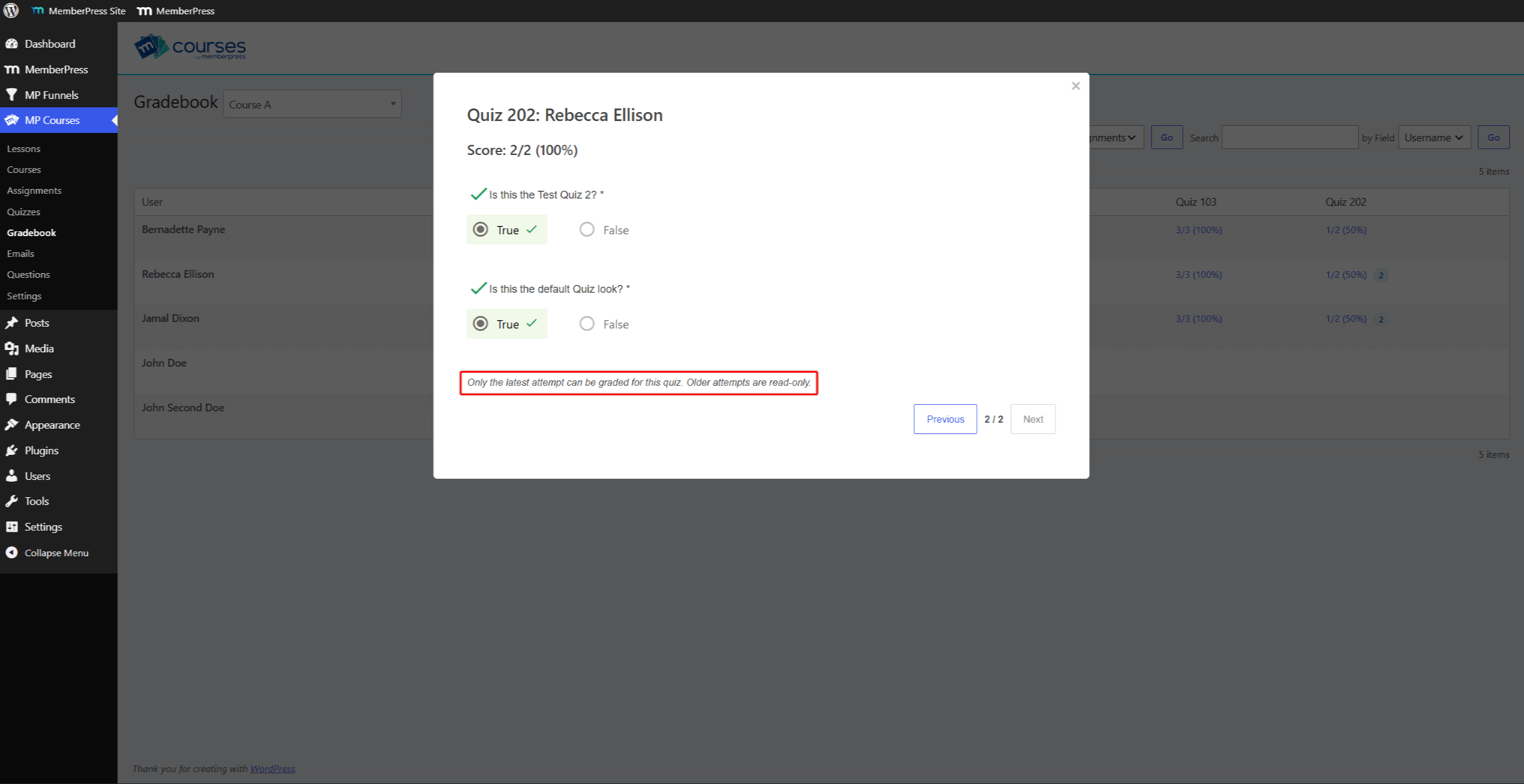Click the Next attempt button
Image resolution: width=1524 pixels, height=784 pixels.
click(1033, 419)
